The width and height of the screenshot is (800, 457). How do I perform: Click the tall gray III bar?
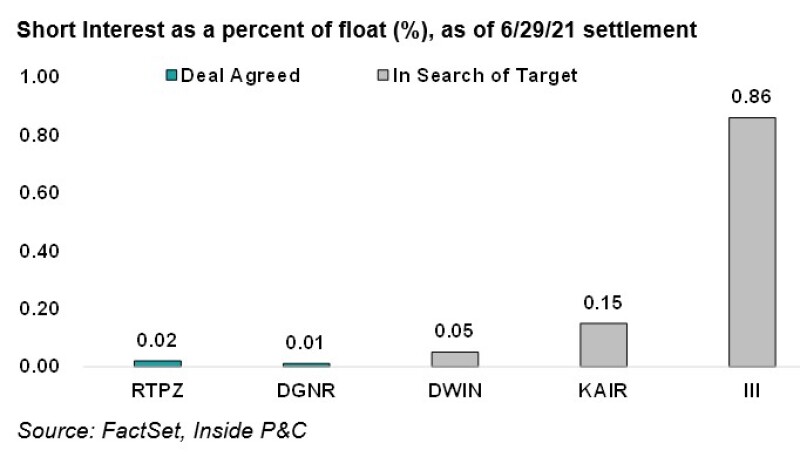point(751,242)
